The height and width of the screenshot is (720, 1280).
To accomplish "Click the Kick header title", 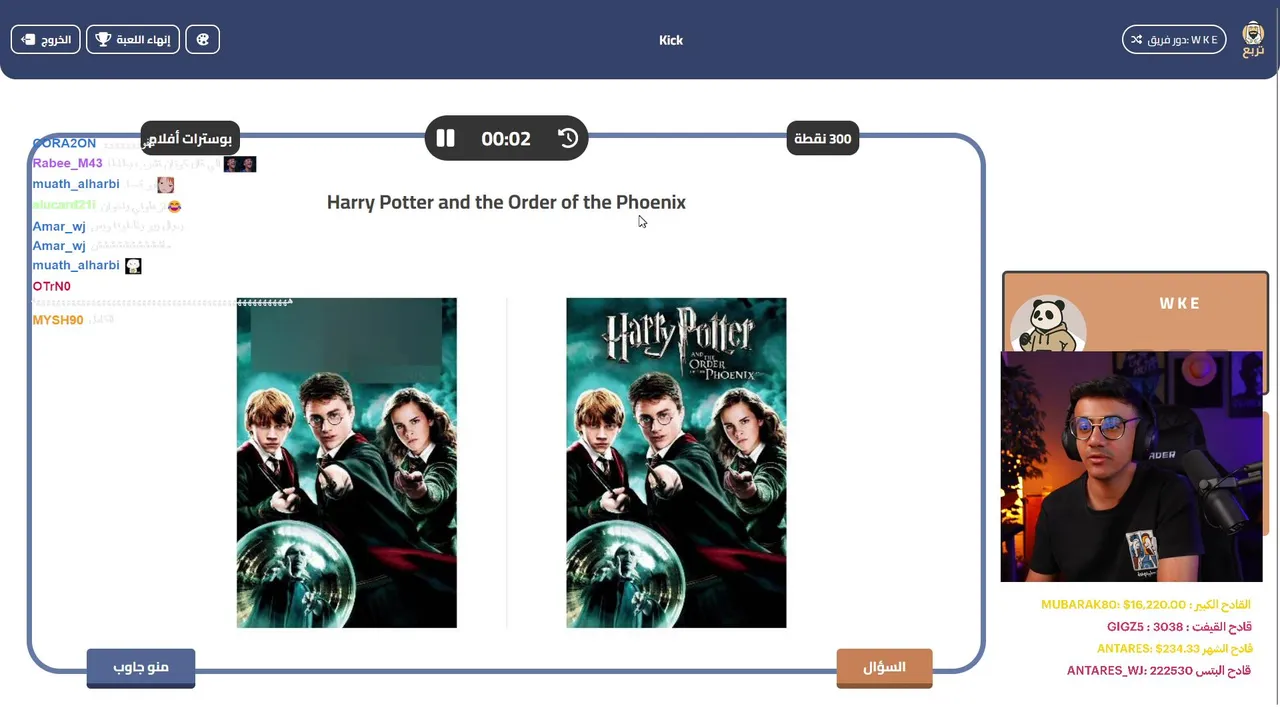I will point(671,40).
